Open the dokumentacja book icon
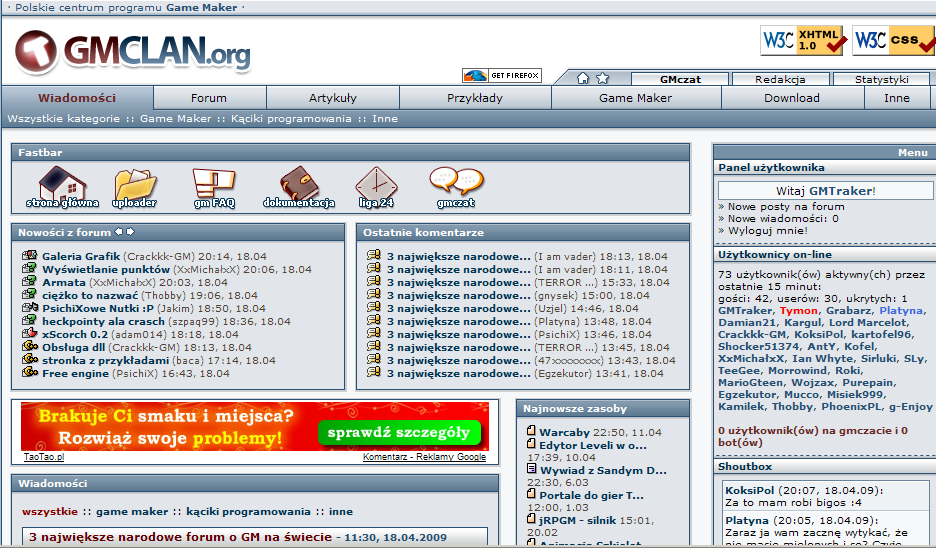936x548 pixels. click(298, 184)
